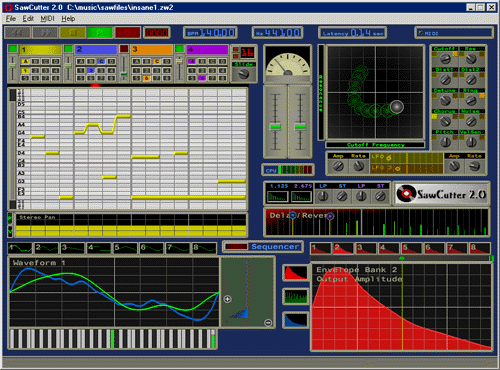This screenshot has height=370, width=500.
Task: Click the left master volume fader
Action: [x=275, y=127]
